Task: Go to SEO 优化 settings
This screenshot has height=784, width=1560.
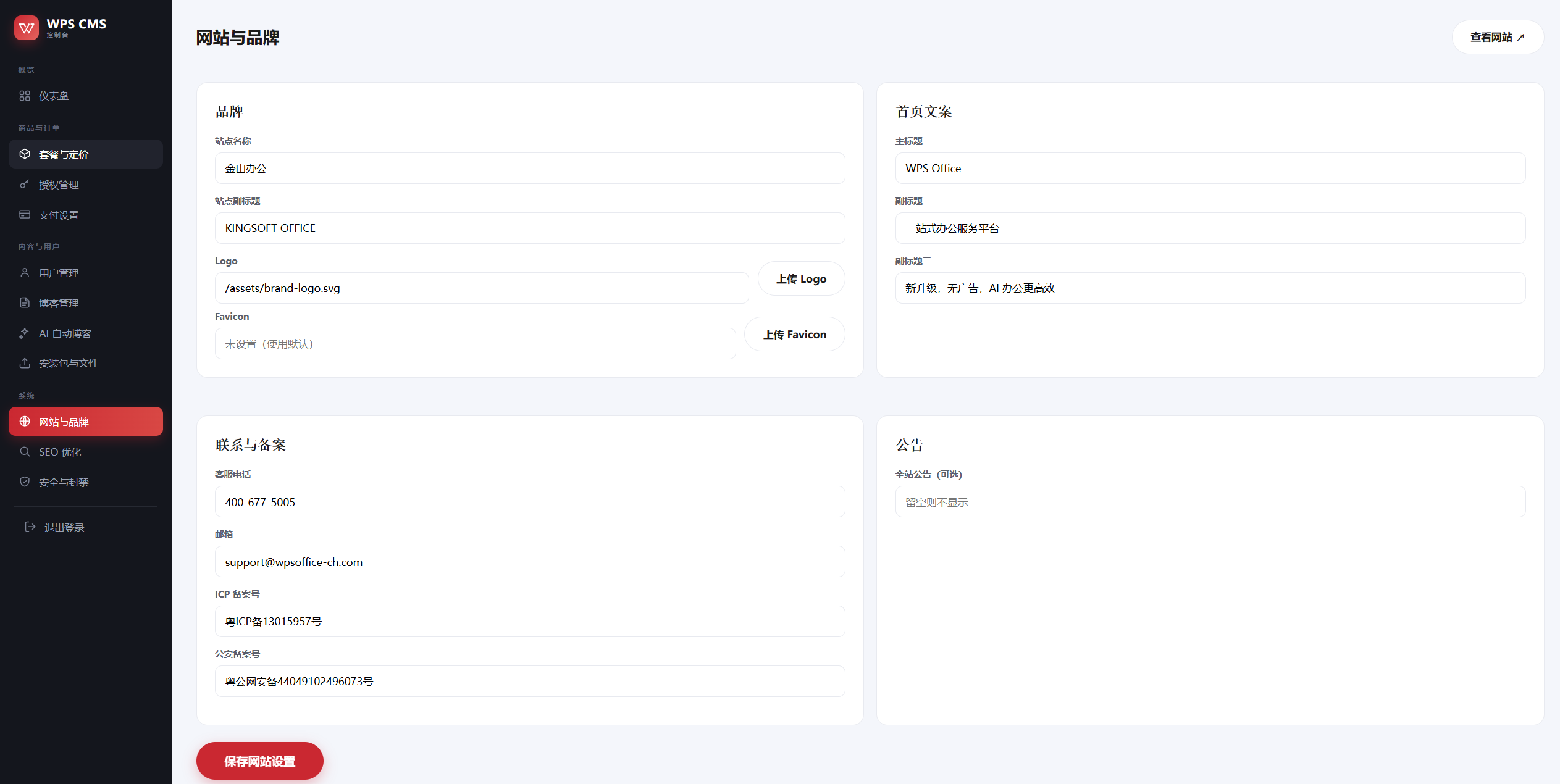Action: click(x=86, y=451)
